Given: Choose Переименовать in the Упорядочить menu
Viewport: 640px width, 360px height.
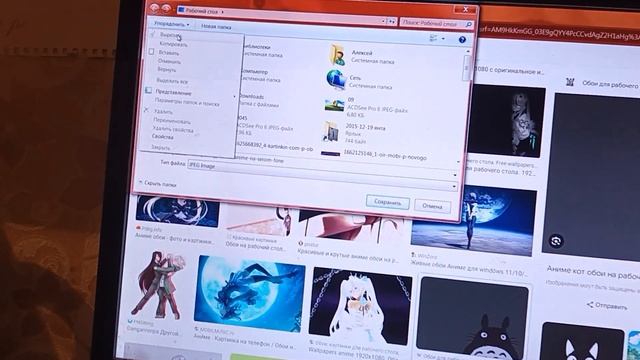Looking at the screenshot, I should tap(172, 121).
